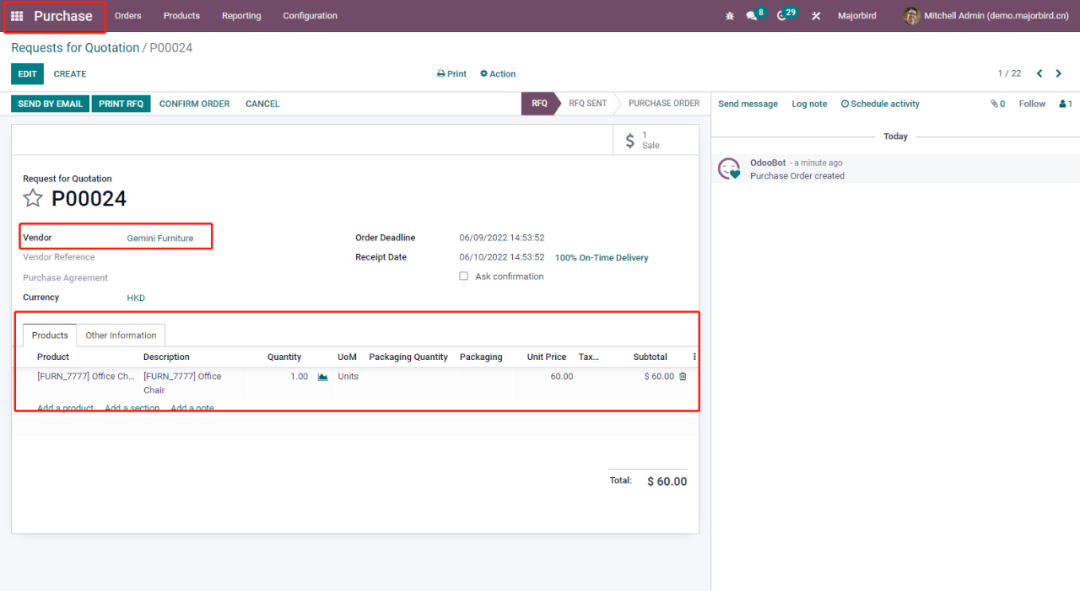This screenshot has height=591, width=1080.
Task: Open the Sale stat button
Action: [642, 140]
